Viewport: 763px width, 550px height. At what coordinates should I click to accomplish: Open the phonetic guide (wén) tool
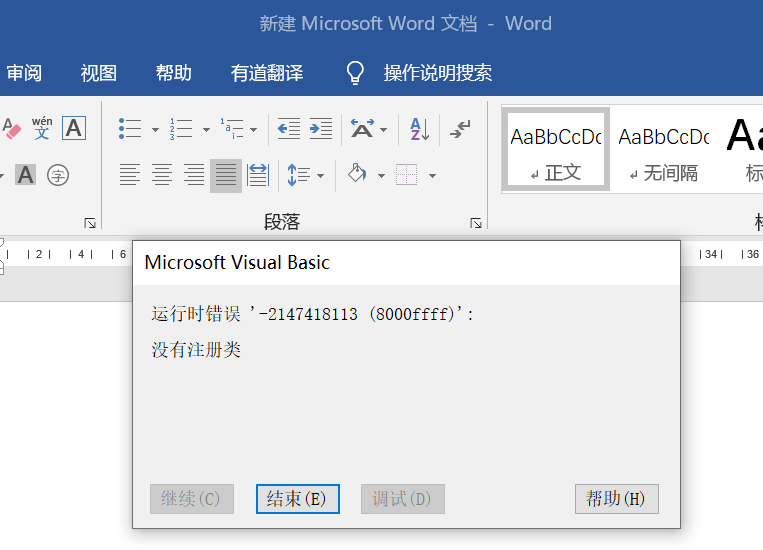(x=42, y=128)
